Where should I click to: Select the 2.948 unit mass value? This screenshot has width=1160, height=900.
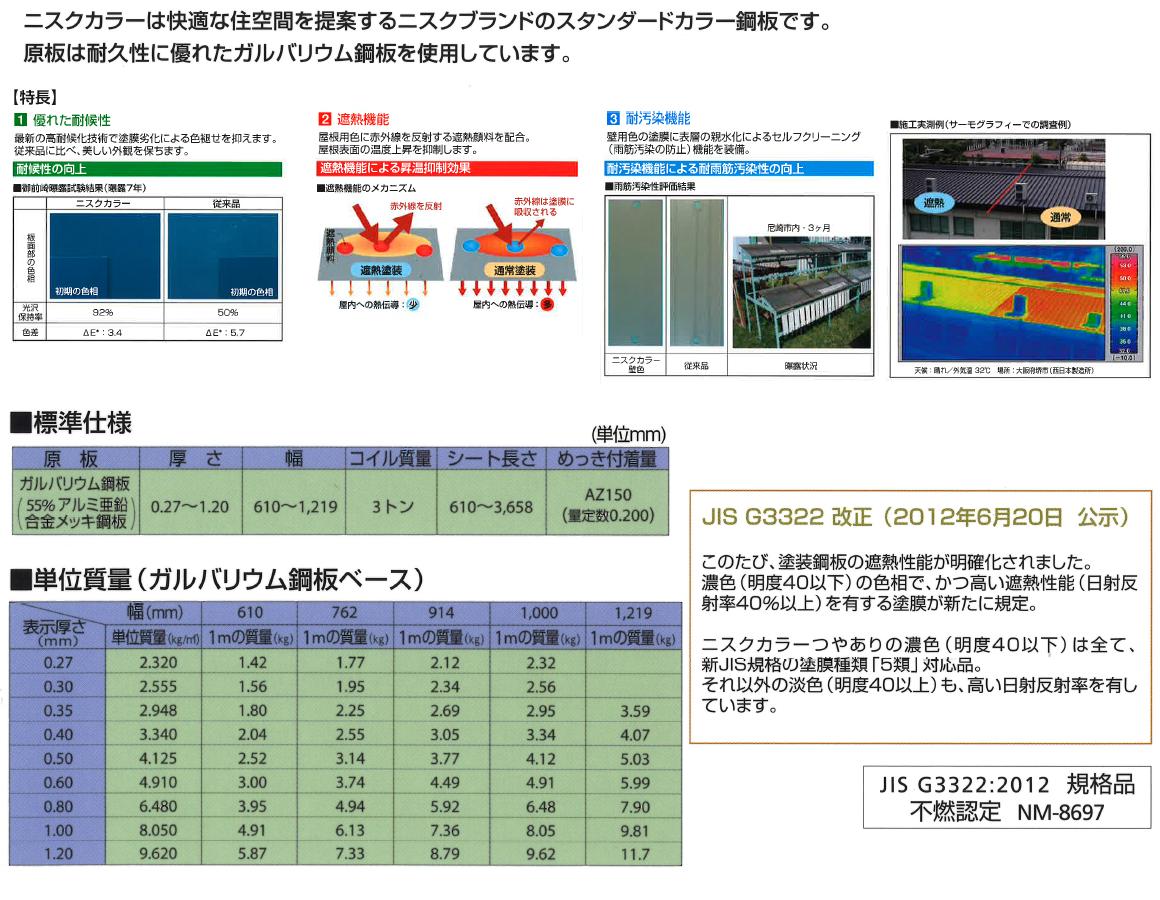158,711
